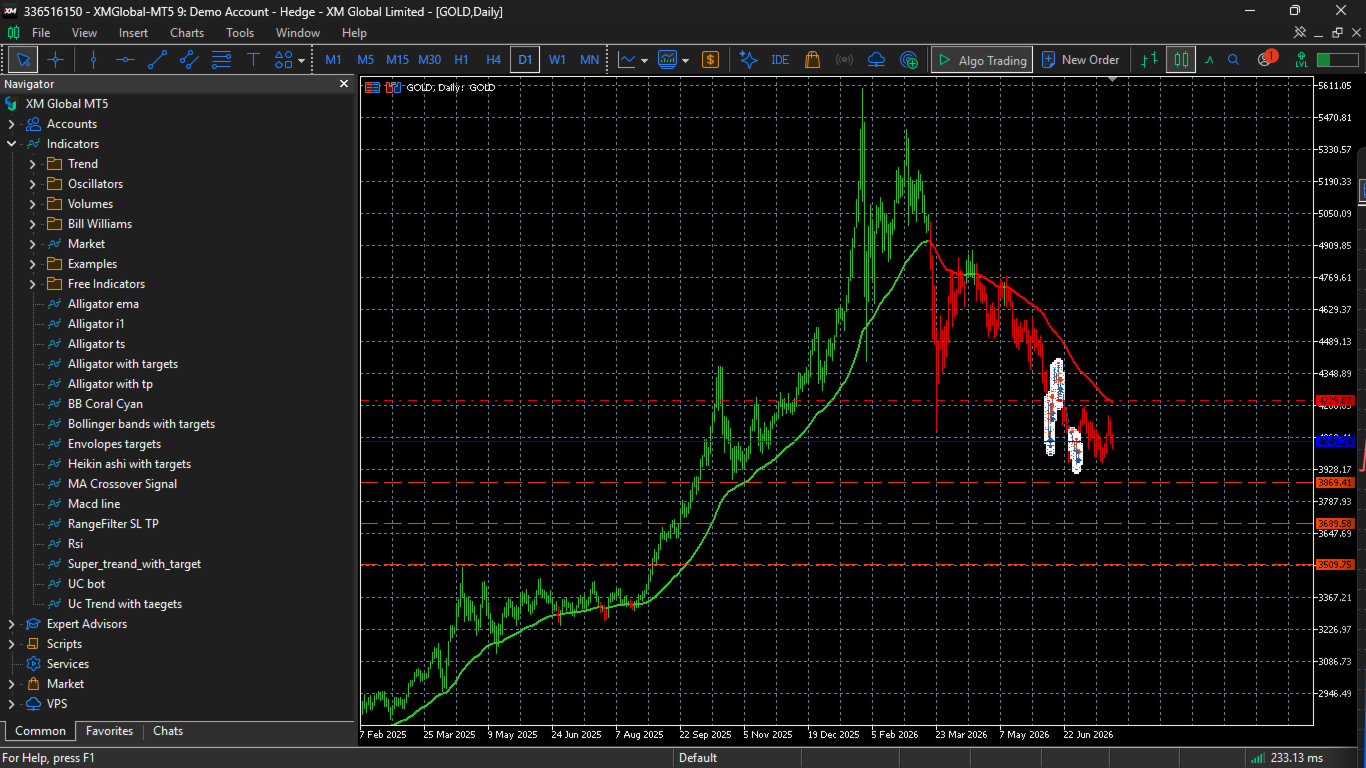
Task: Click the red 4229 price level label
Action: click(x=1335, y=401)
